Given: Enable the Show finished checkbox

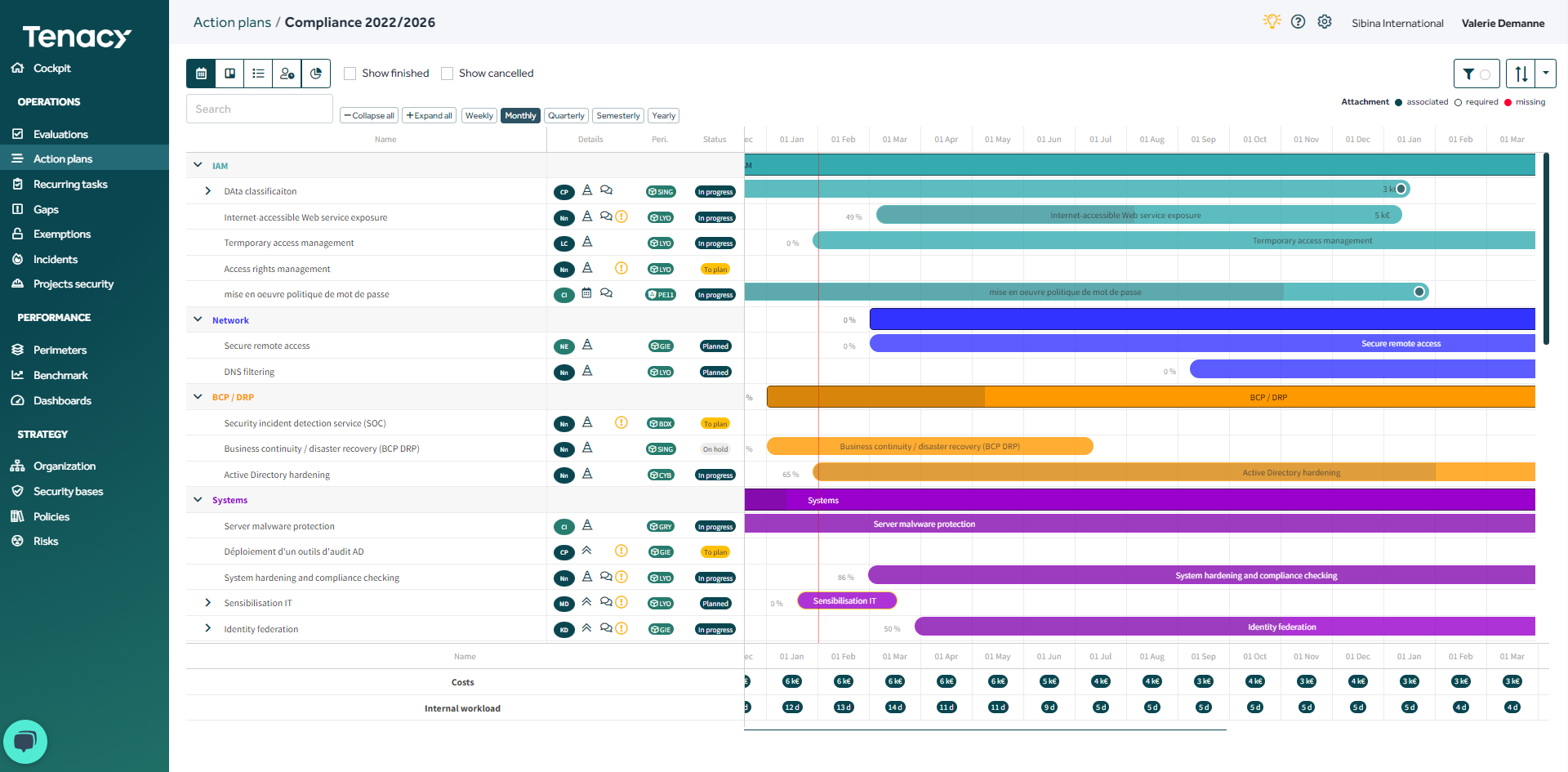Looking at the screenshot, I should pyautogui.click(x=350, y=73).
